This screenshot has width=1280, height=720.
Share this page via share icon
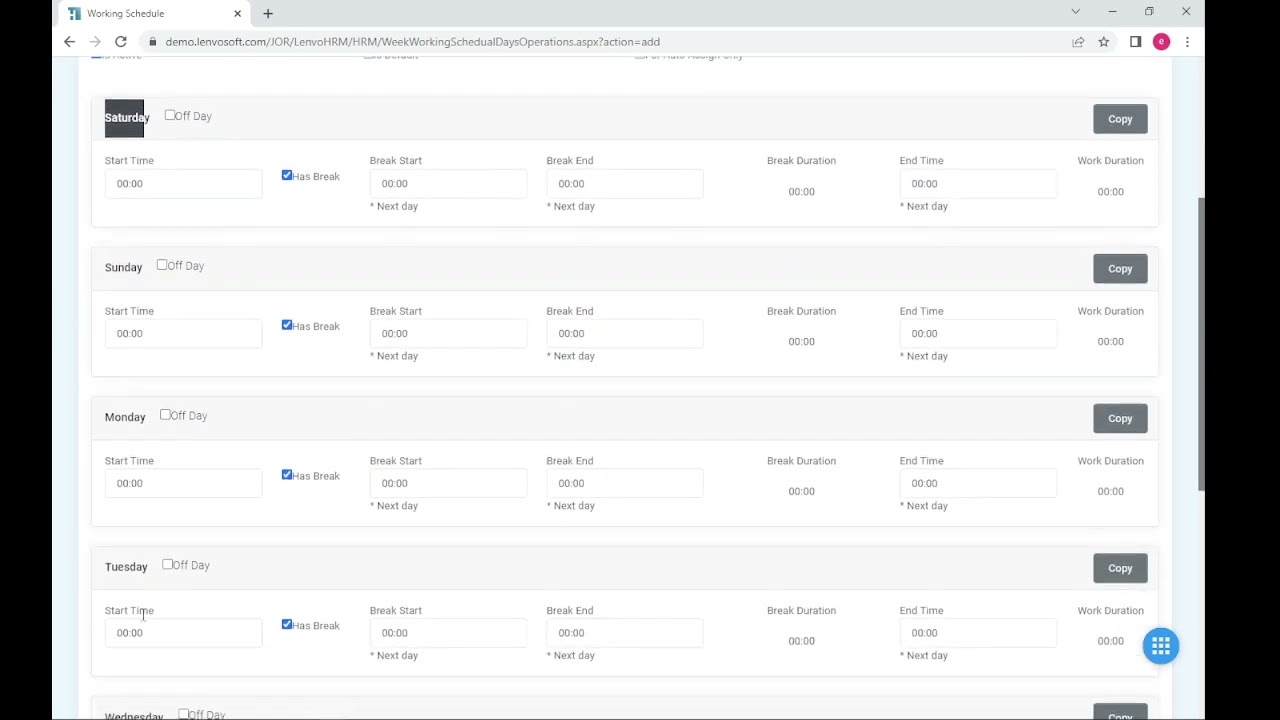tap(1078, 42)
